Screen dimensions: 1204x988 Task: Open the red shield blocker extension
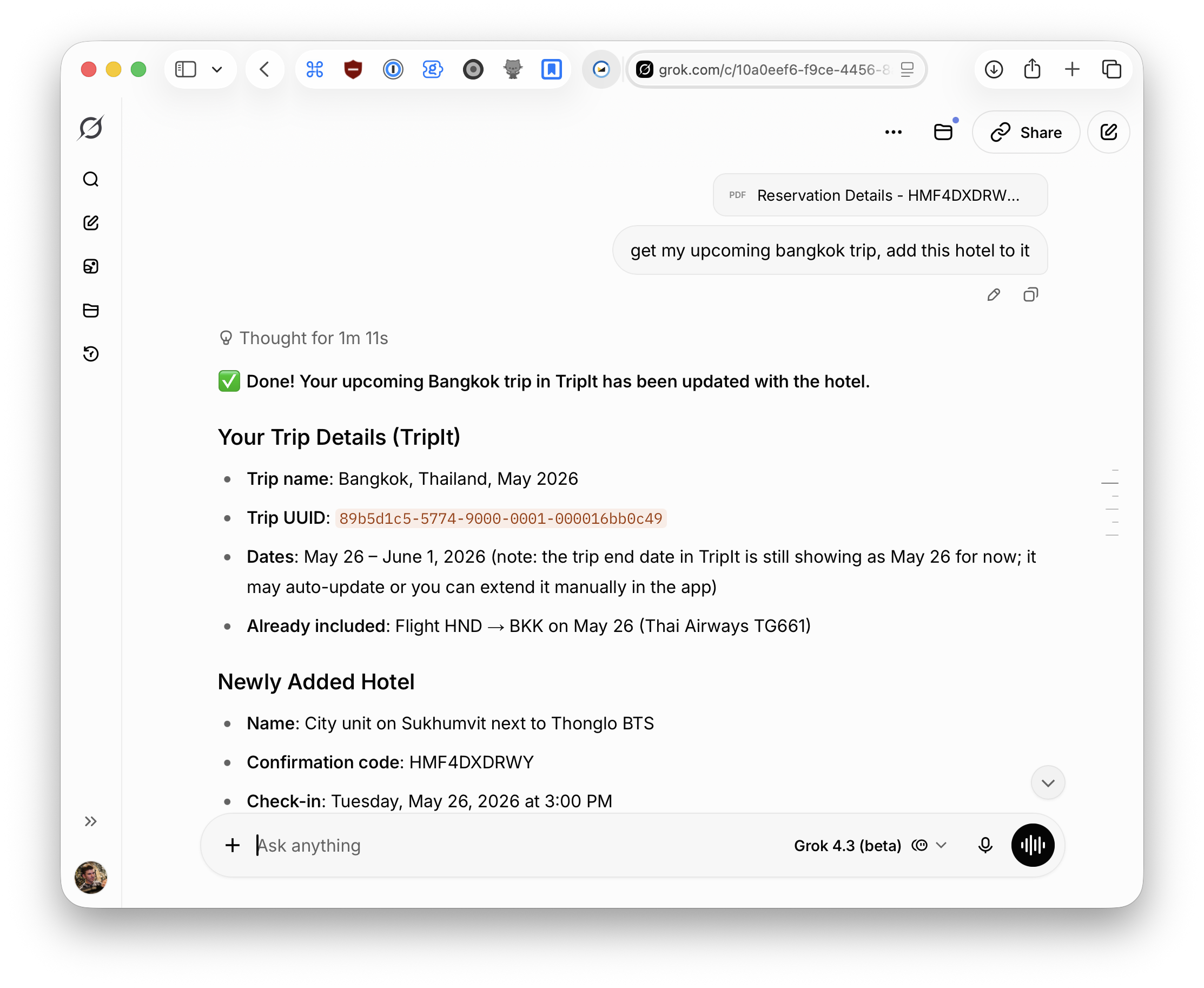pos(353,69)
